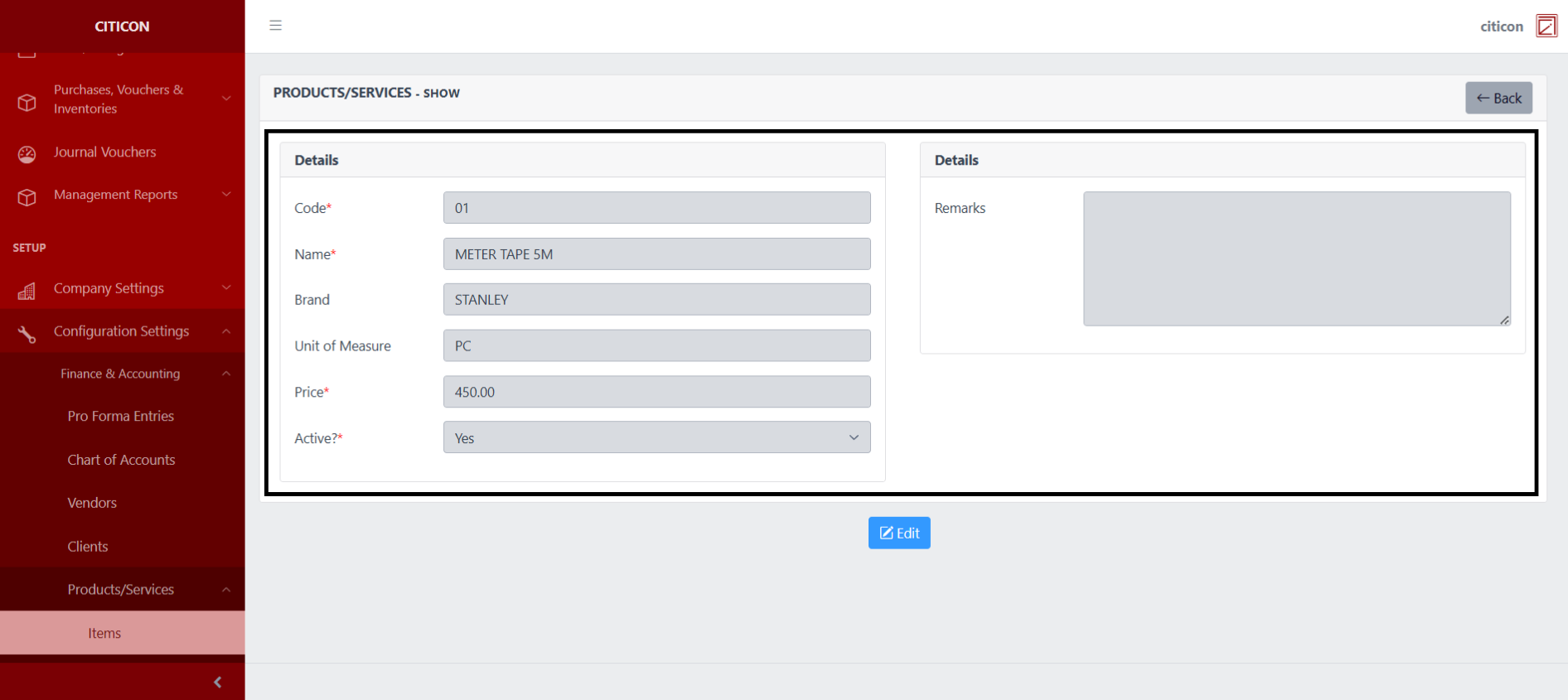
Task: Click the Journal Vouchers gauge icon
Action: [x=27, y=154]
